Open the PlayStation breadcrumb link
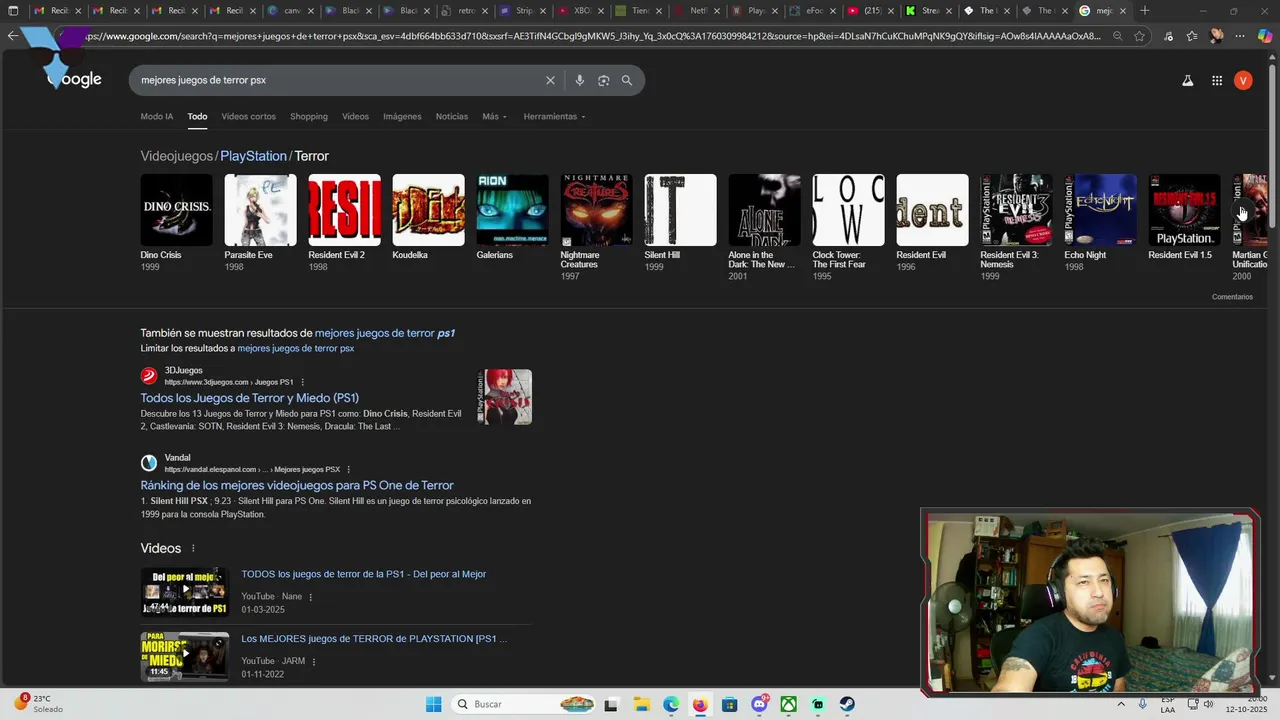This screenshot has width=1280, height=720. pyautogui.click(x=253, y=156)
